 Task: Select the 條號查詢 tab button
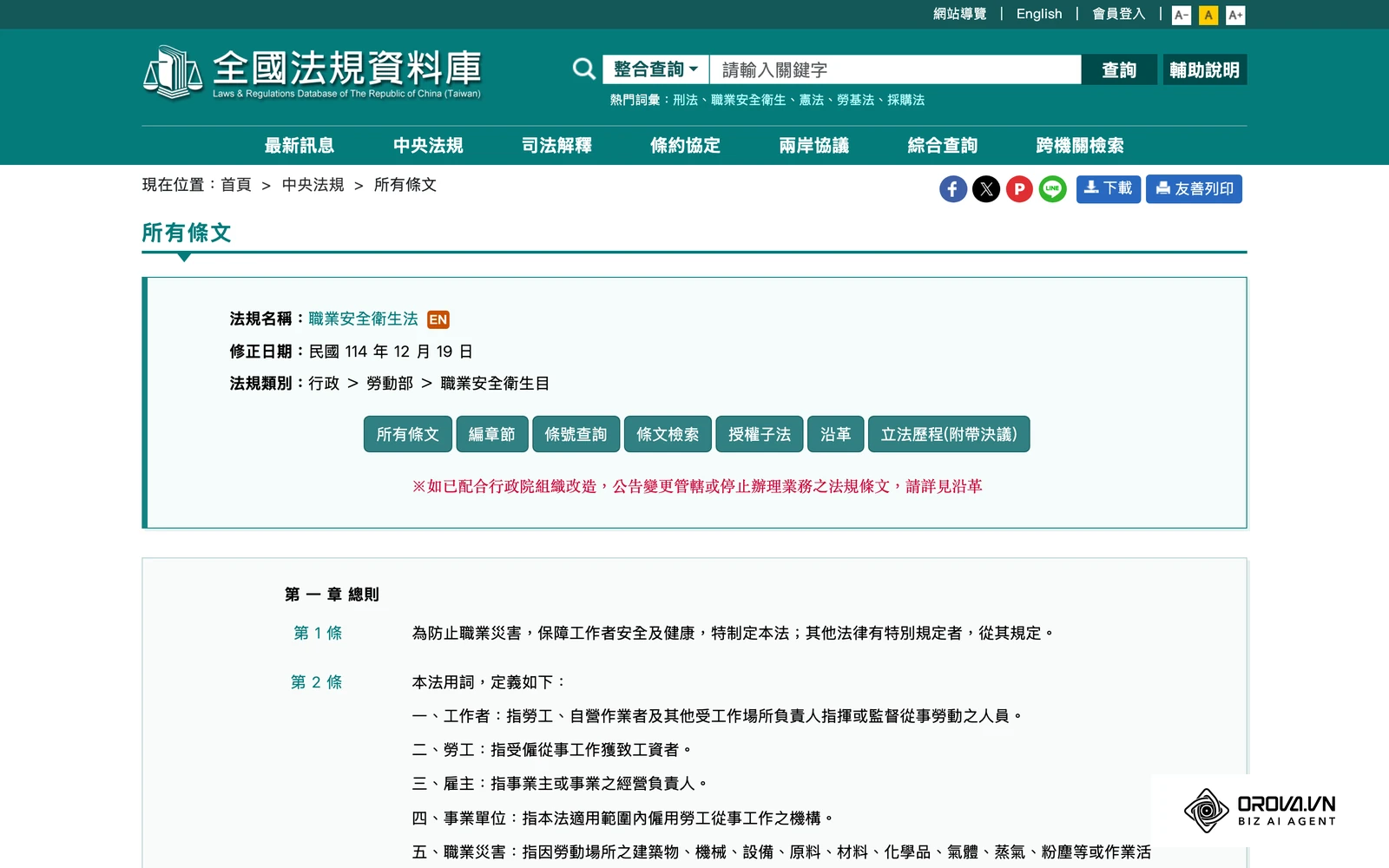point(576,434)
